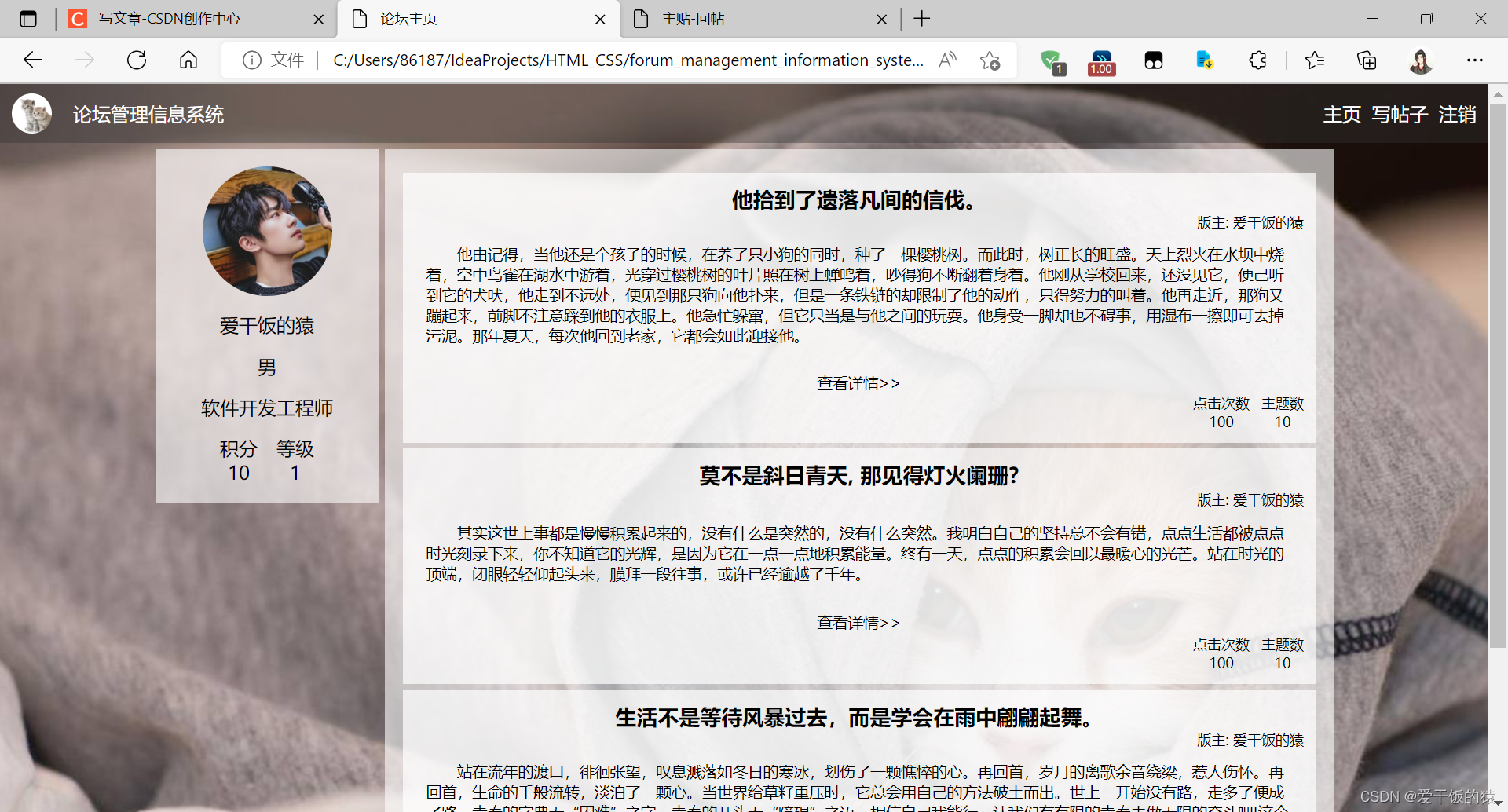Click 积分 label in profile card

(x=239, y=449)
